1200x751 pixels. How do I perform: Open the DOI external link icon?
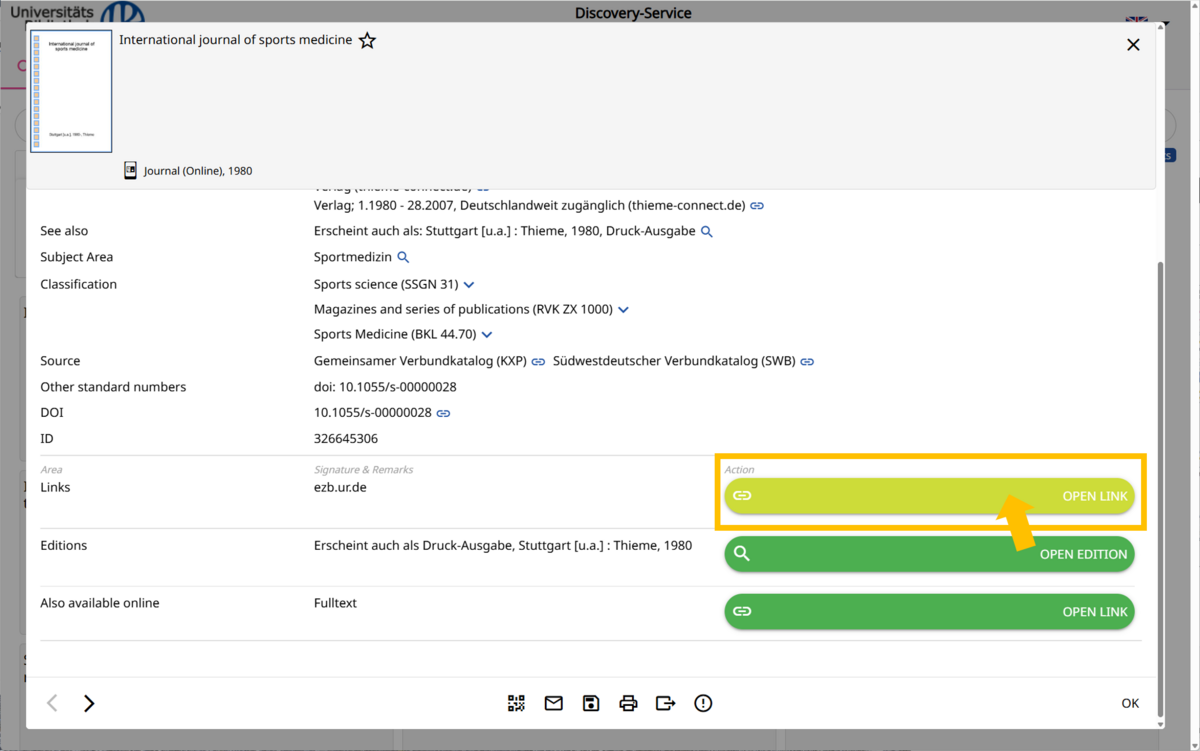(443, 413)
